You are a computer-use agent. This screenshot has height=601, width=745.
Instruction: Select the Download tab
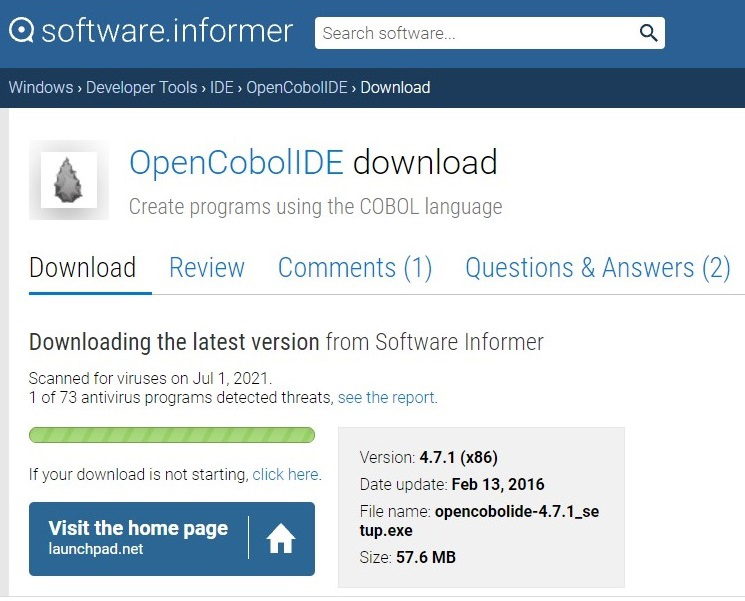click(83, 267)
